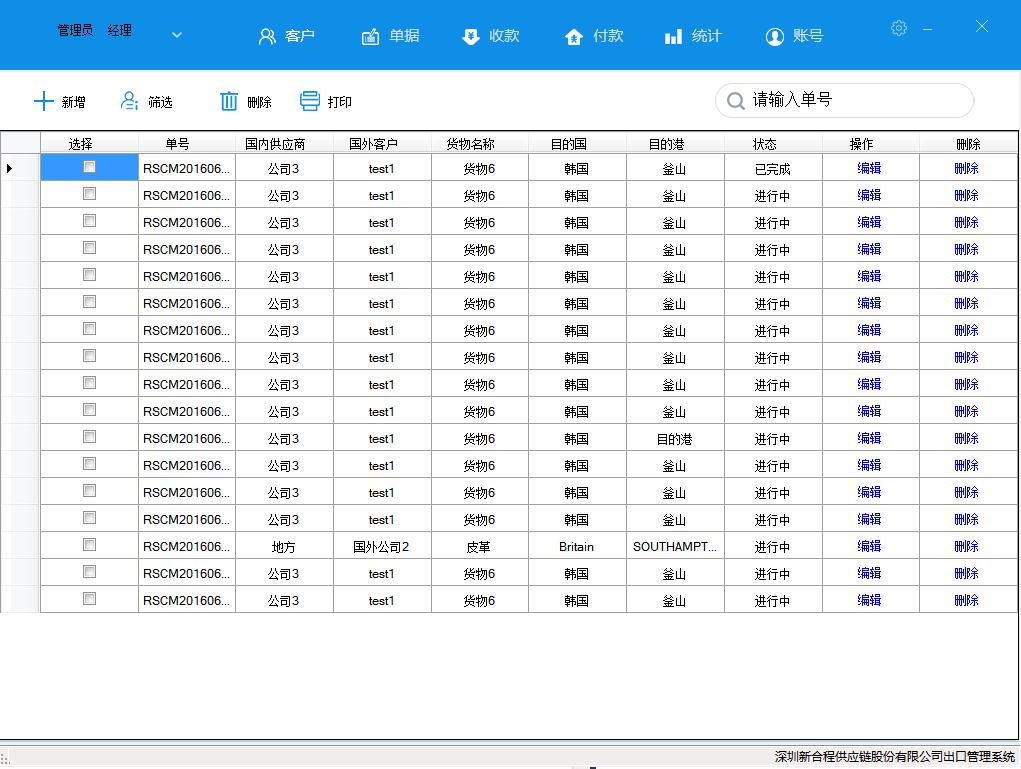This screenshot has width=1021, height=769.
Task: Click the 删除 column header
Action: coord(969,143)
